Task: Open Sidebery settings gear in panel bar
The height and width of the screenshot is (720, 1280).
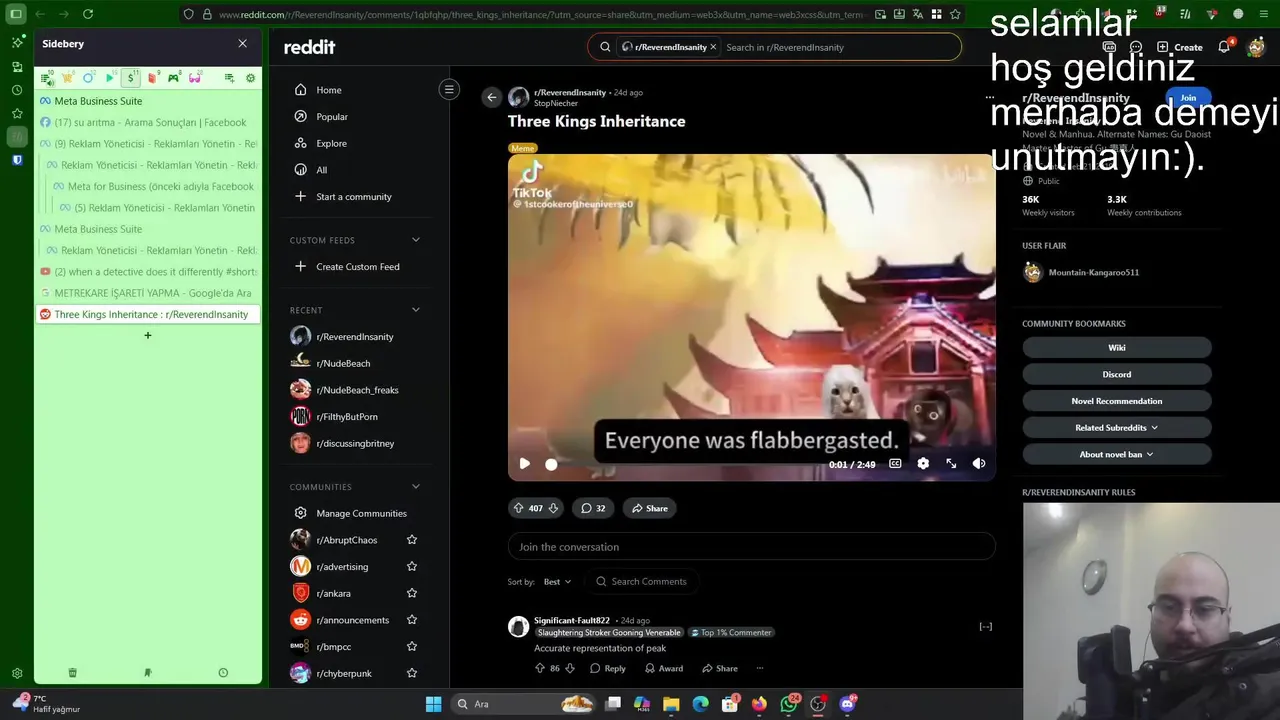Action: coord(250,77)
